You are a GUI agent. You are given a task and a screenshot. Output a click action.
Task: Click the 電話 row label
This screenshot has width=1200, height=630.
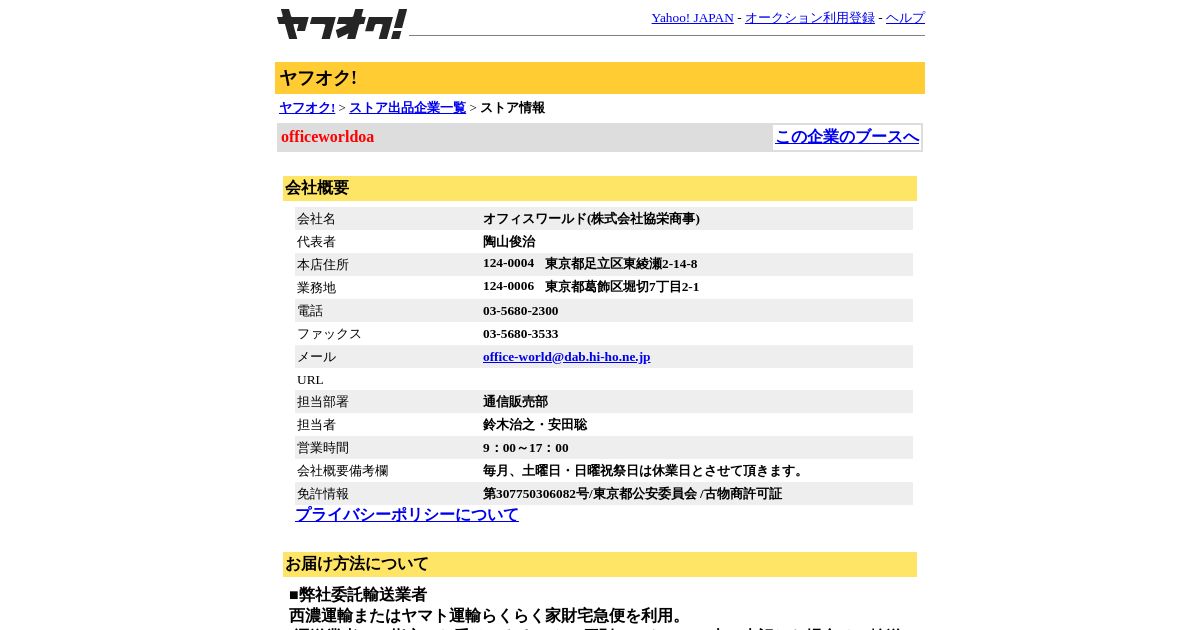coord(310,311)
